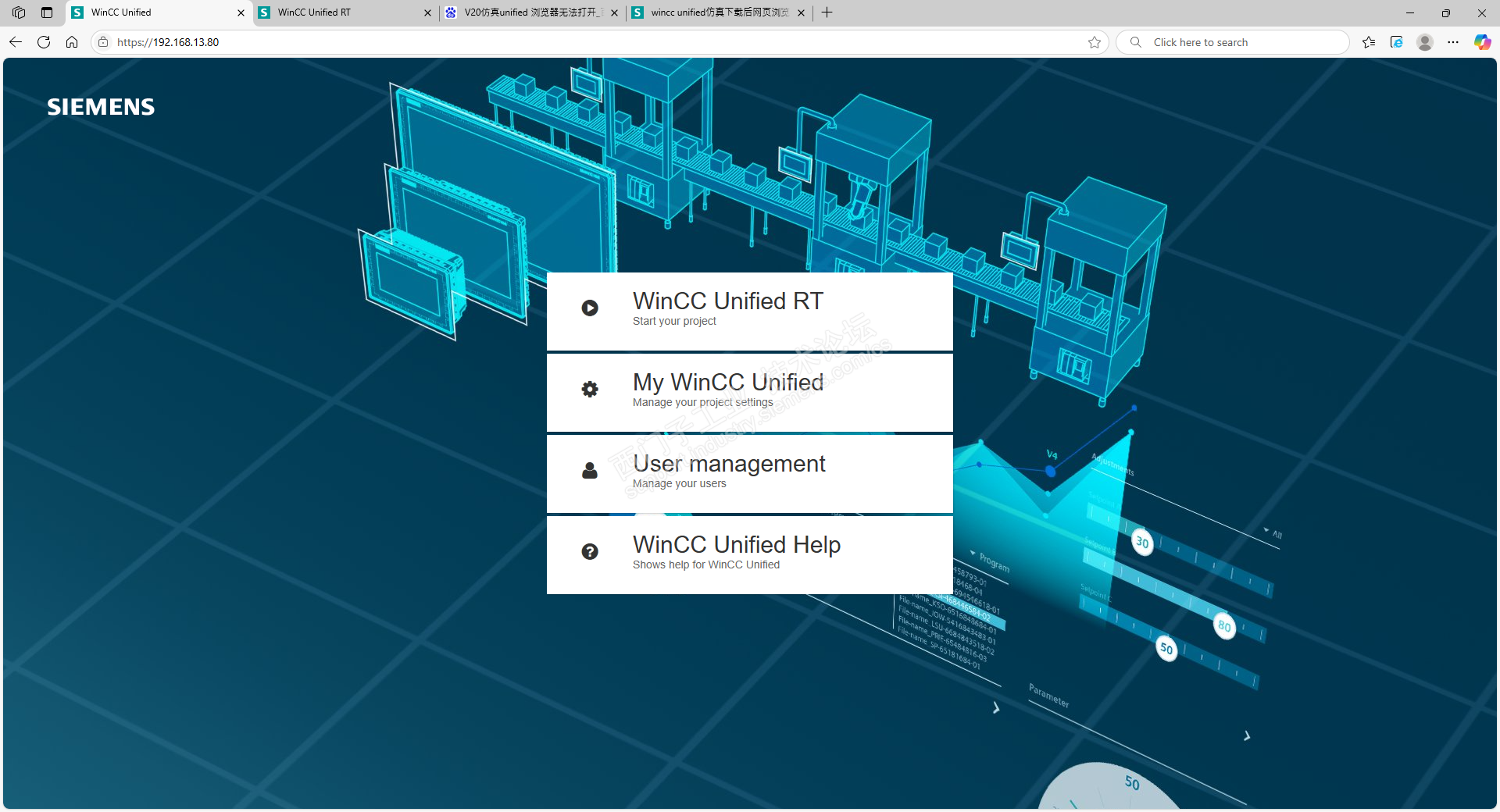Restore down the browser window

(1446, 12)
